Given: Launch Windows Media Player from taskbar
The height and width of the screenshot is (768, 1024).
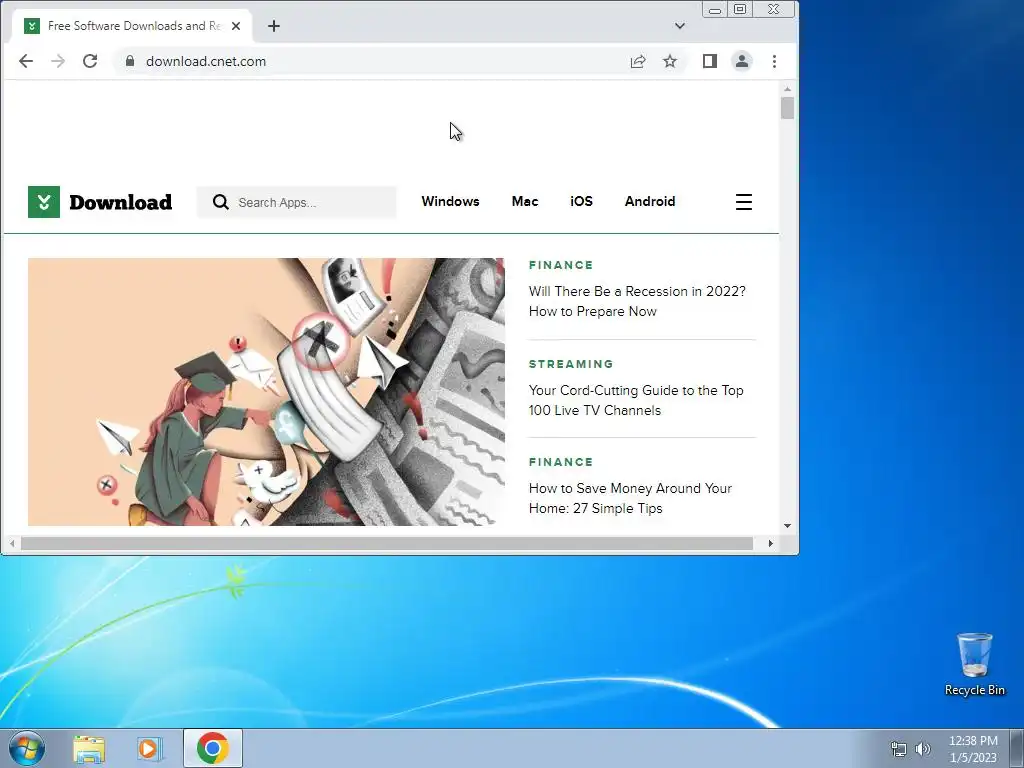Looking at the screenshot, I should (150, 749).
